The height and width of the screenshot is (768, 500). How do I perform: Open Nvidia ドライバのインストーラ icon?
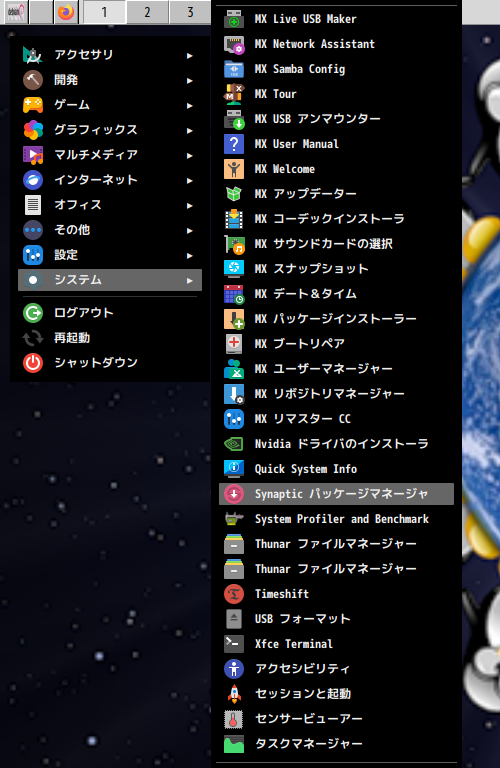[234, 444]
